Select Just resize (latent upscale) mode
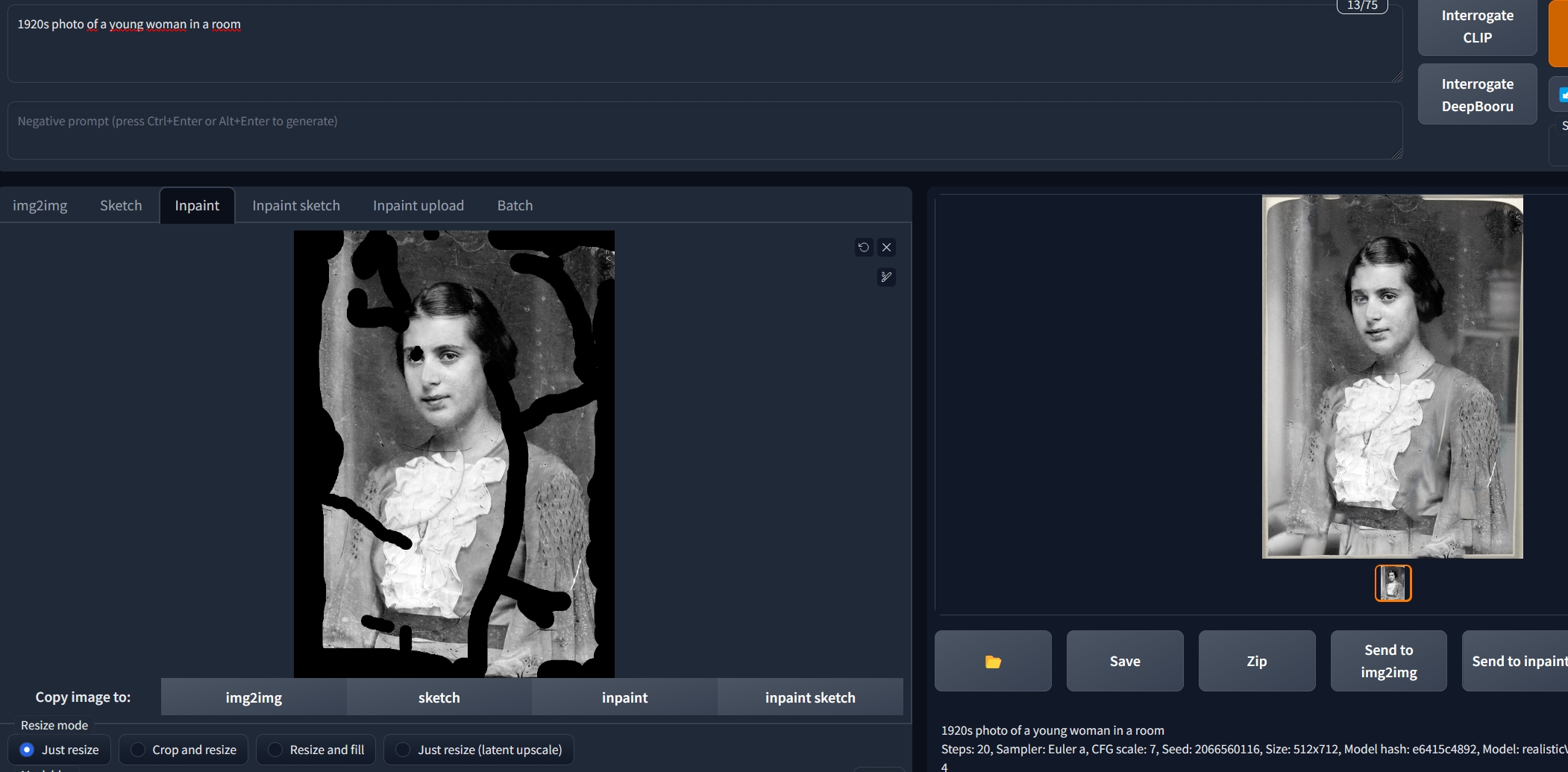This screenshot has height=772, width=1568. point(479,750)
